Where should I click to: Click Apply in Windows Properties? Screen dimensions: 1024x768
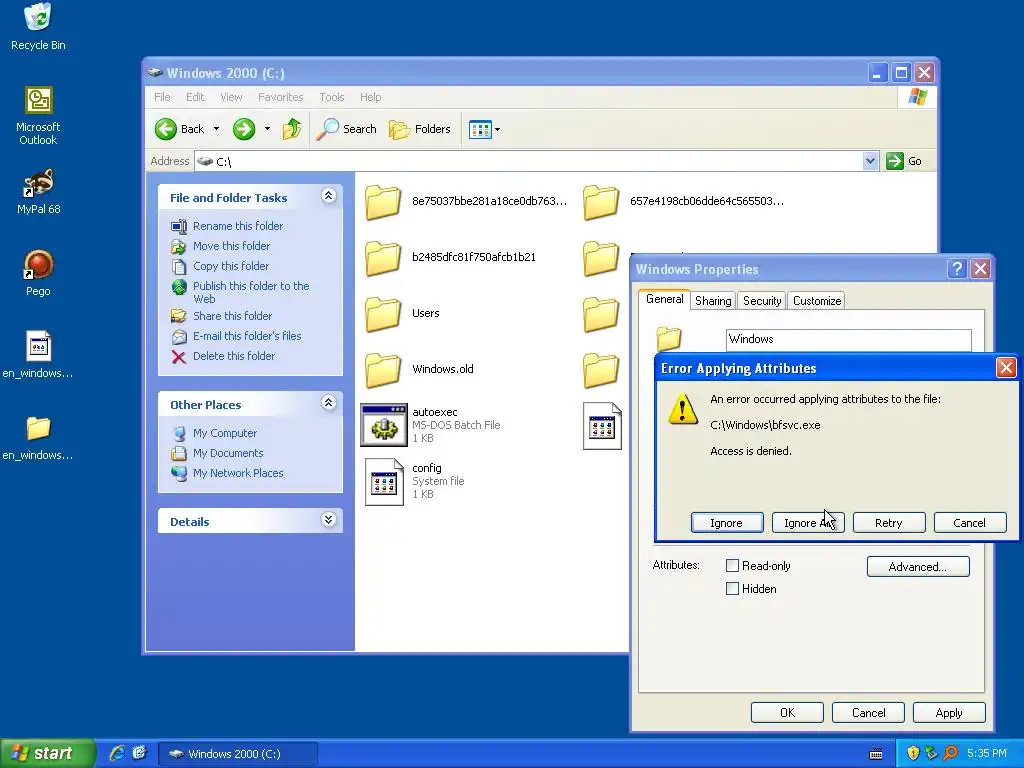(x=949, y=712)
